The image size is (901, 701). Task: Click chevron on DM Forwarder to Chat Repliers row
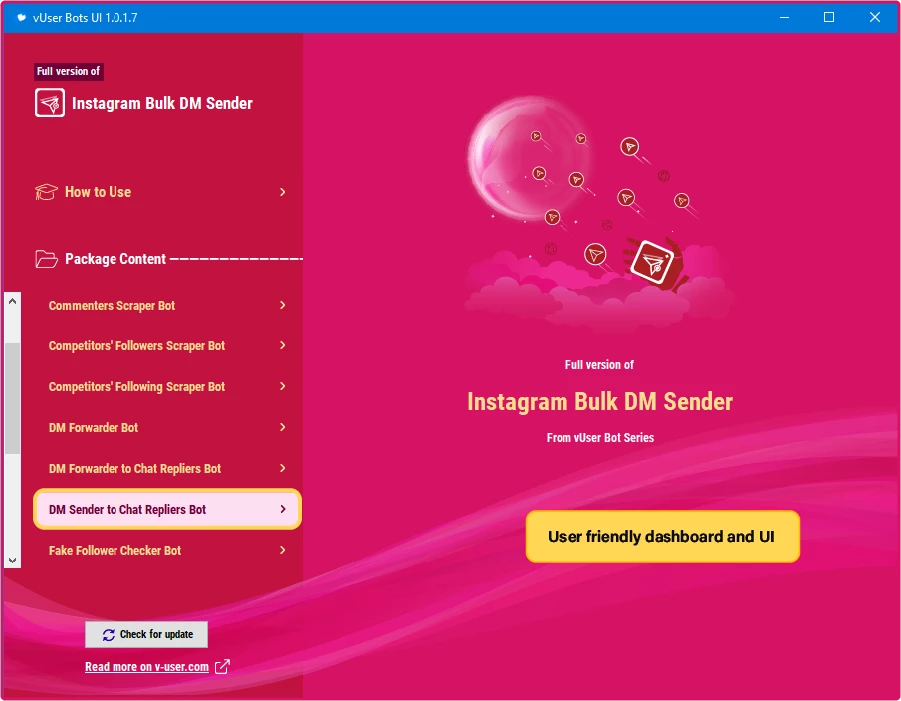pyautogui.click(x=282, y=468)
